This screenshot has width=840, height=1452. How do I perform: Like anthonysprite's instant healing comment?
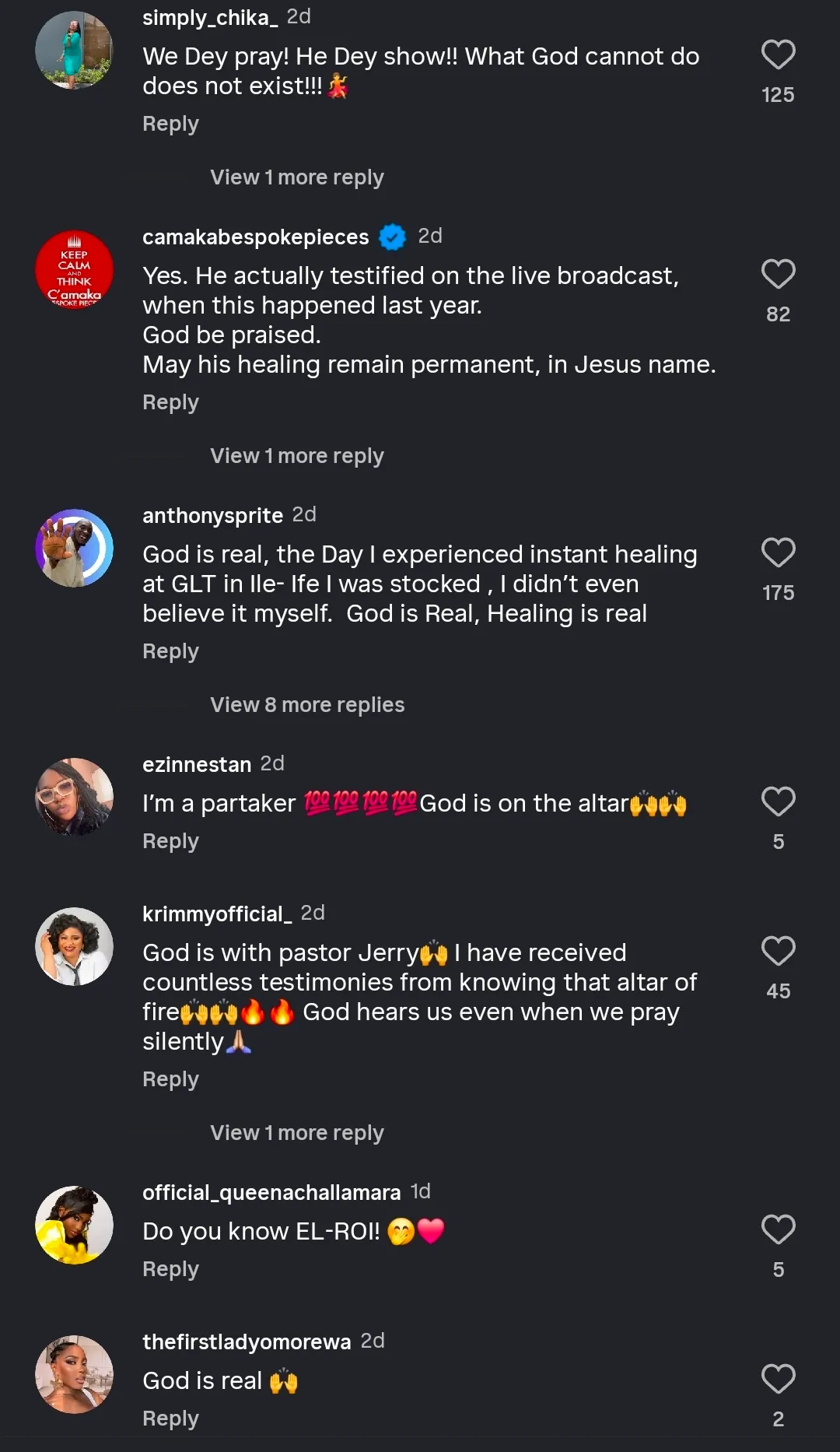tap(778, 553)
